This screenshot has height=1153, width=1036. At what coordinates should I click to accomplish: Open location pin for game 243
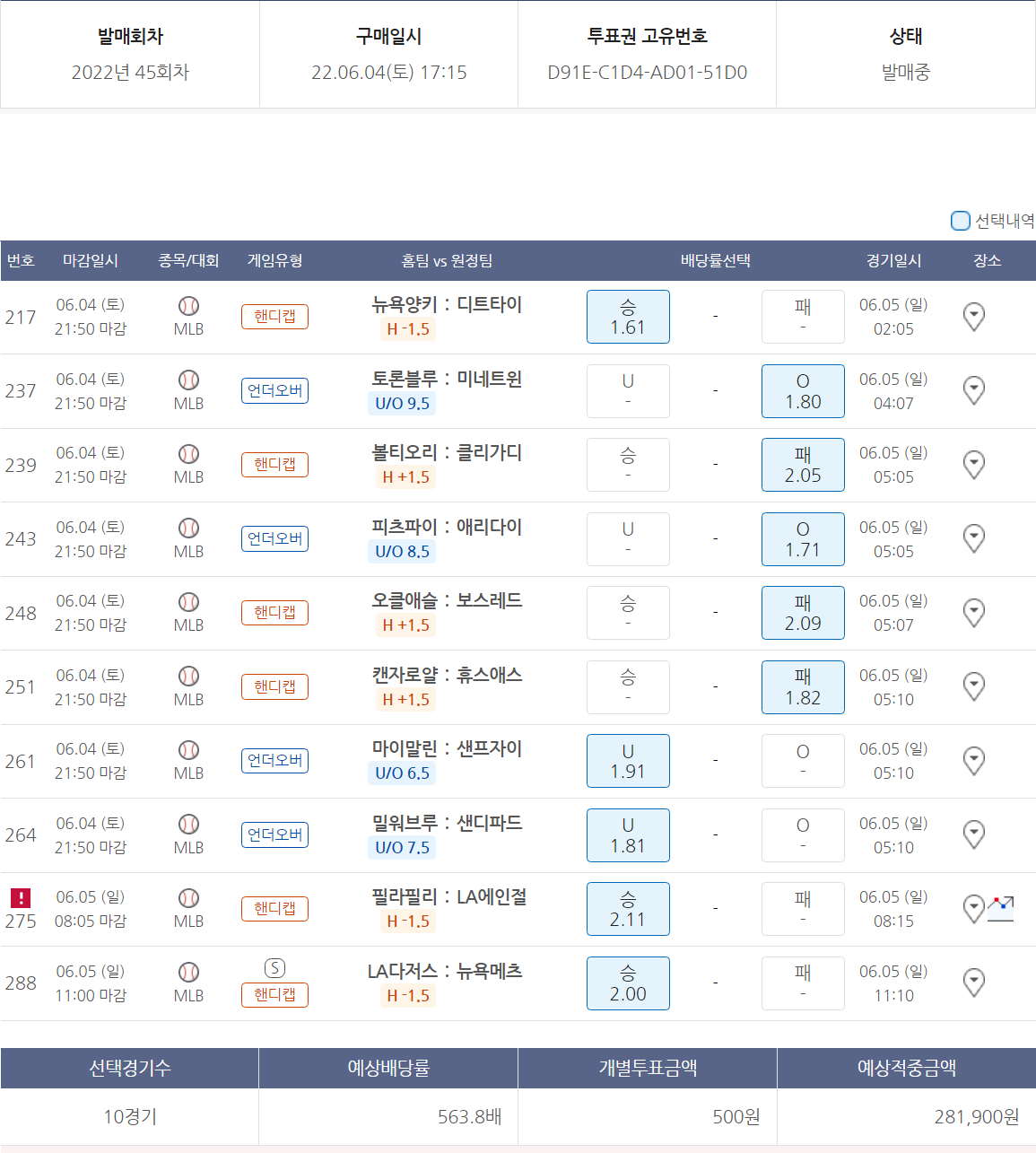coord(974,538)
